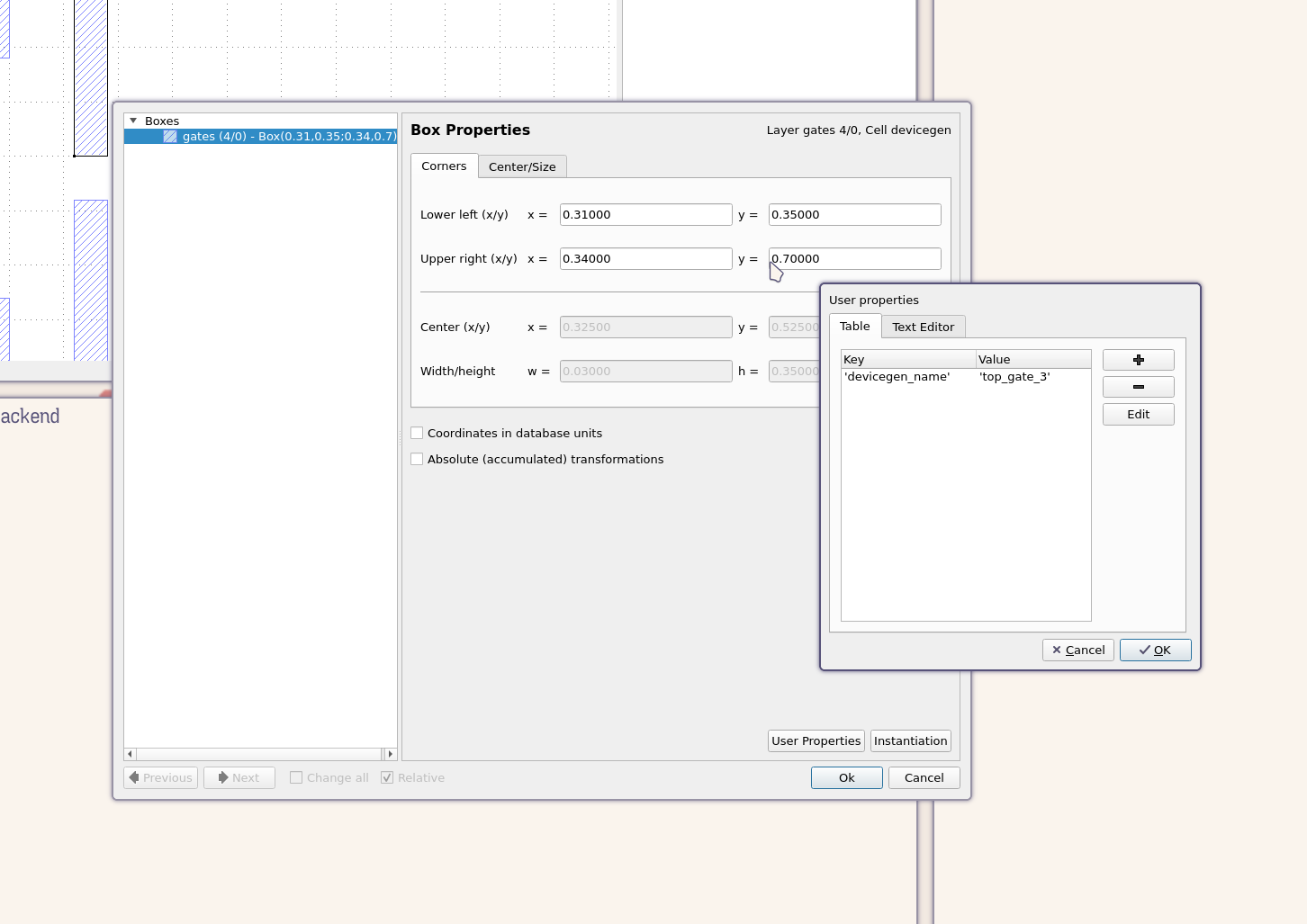This screenshot has height=924, width=1307.
Task: Open the Instantiation button
Action: tap(910, 740)
